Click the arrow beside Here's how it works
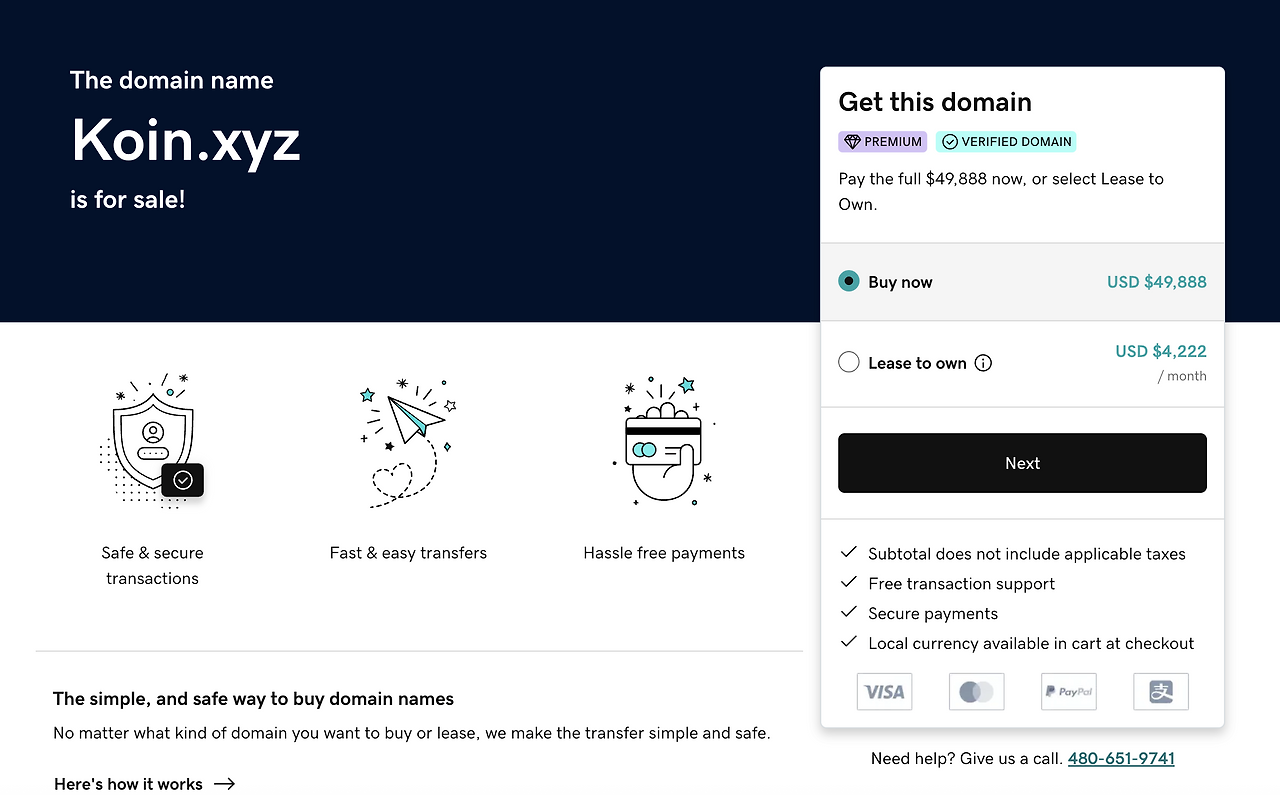 (225, 784)
